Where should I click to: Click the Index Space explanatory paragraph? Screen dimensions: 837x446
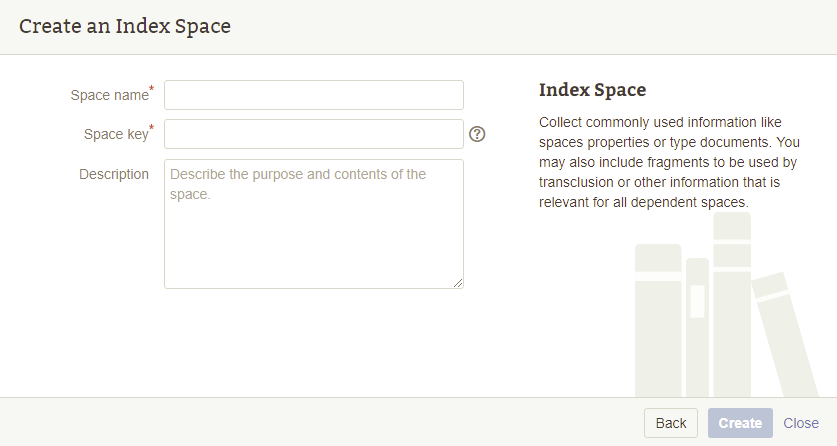[668, 162]
